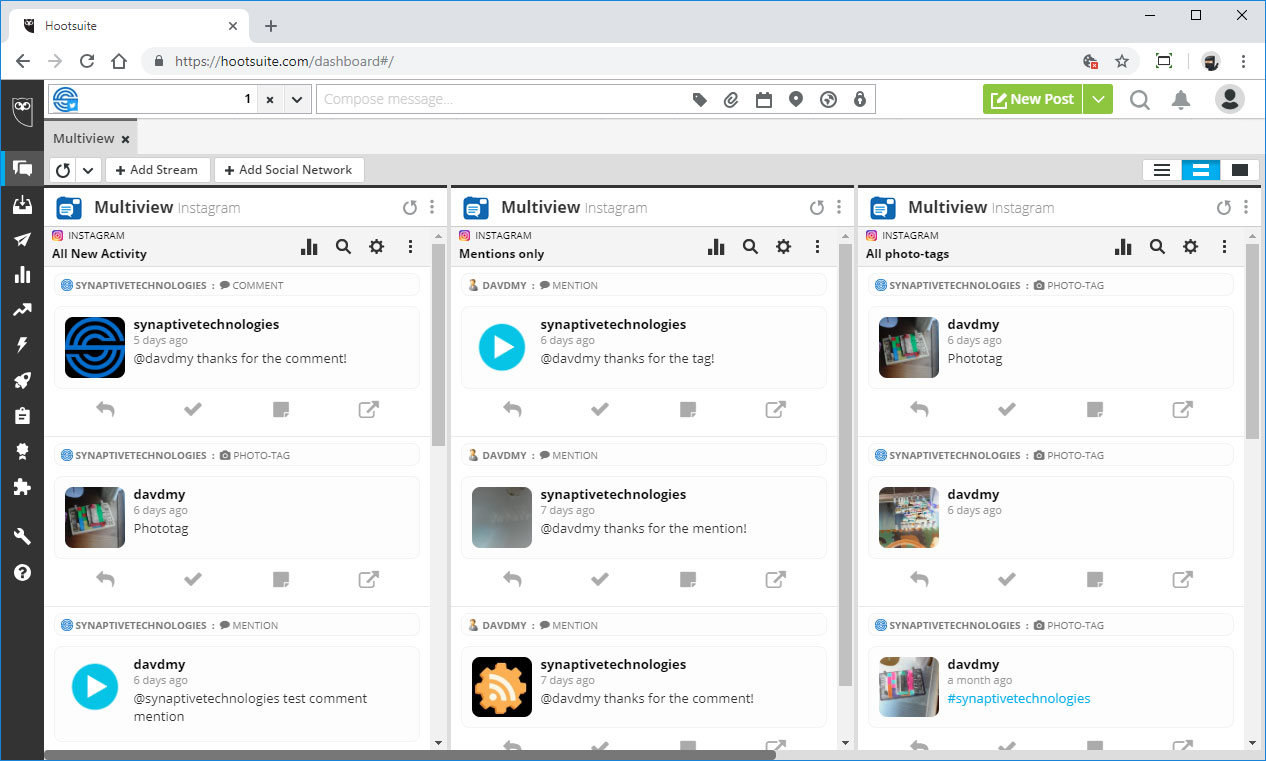This screenshot has width=1266, height=761.
Task: Open privacy lock icon in compose bar
Action: pos(859,100)
